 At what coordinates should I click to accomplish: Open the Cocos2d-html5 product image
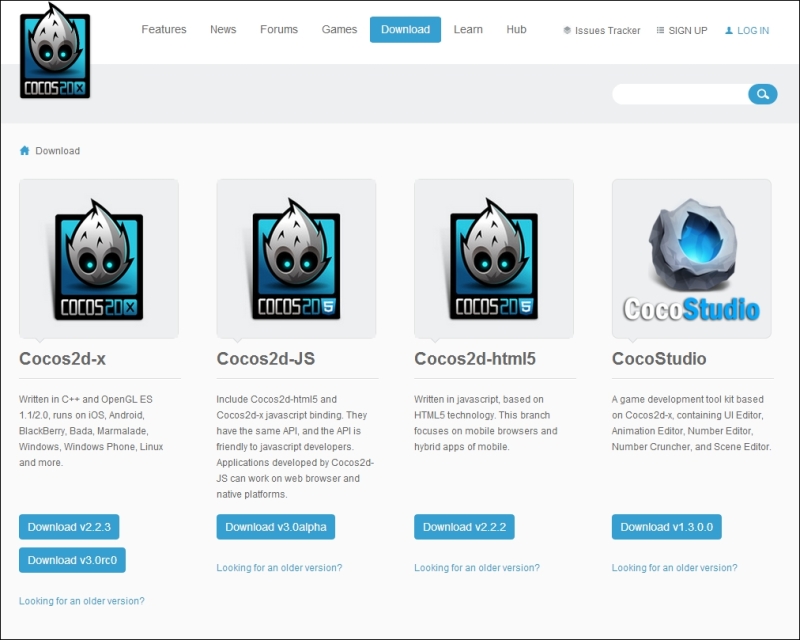click(494, 258)
